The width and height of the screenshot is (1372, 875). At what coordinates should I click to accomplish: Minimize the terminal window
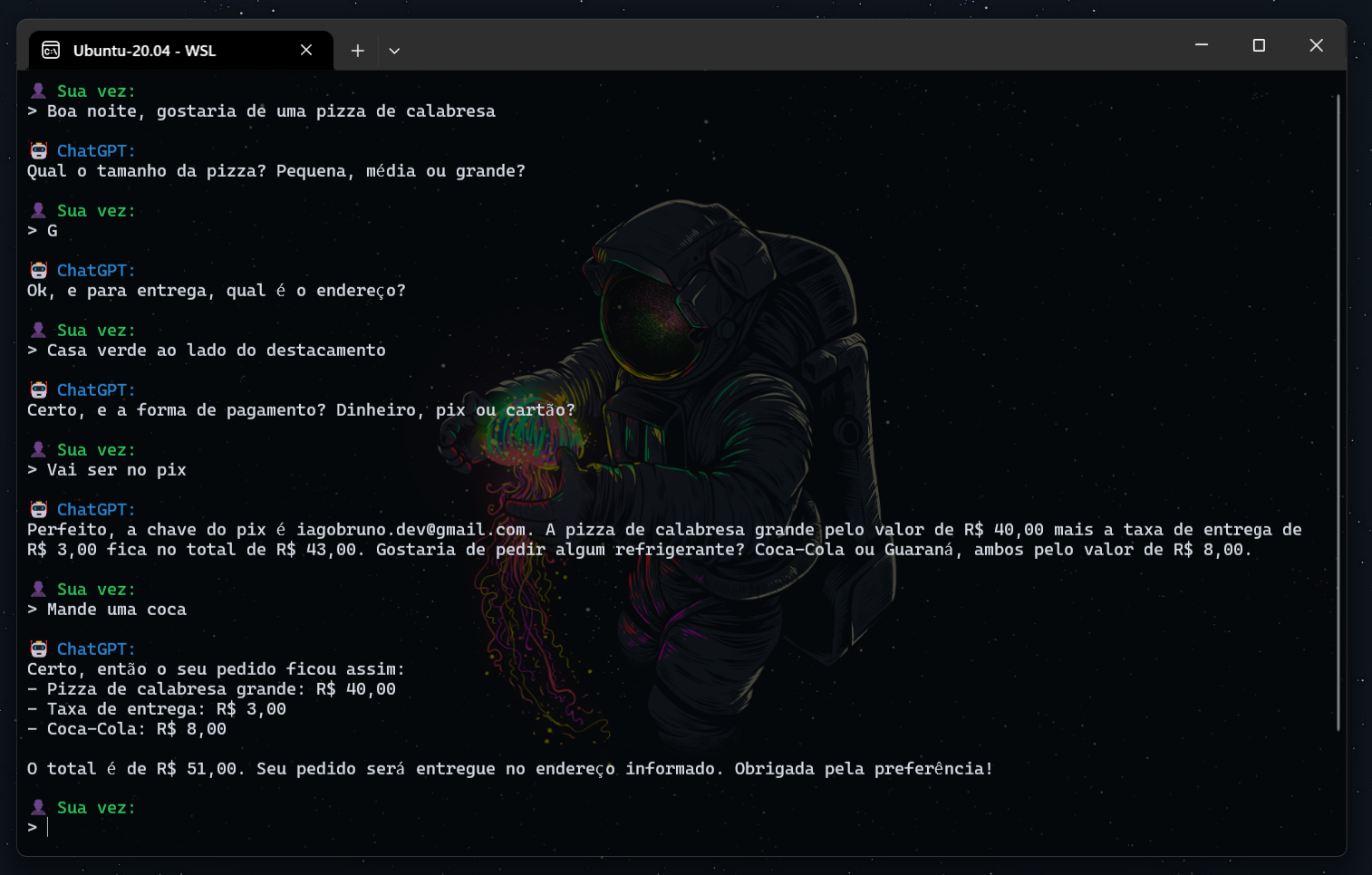pyautogui.click(x=1202, y=45)
